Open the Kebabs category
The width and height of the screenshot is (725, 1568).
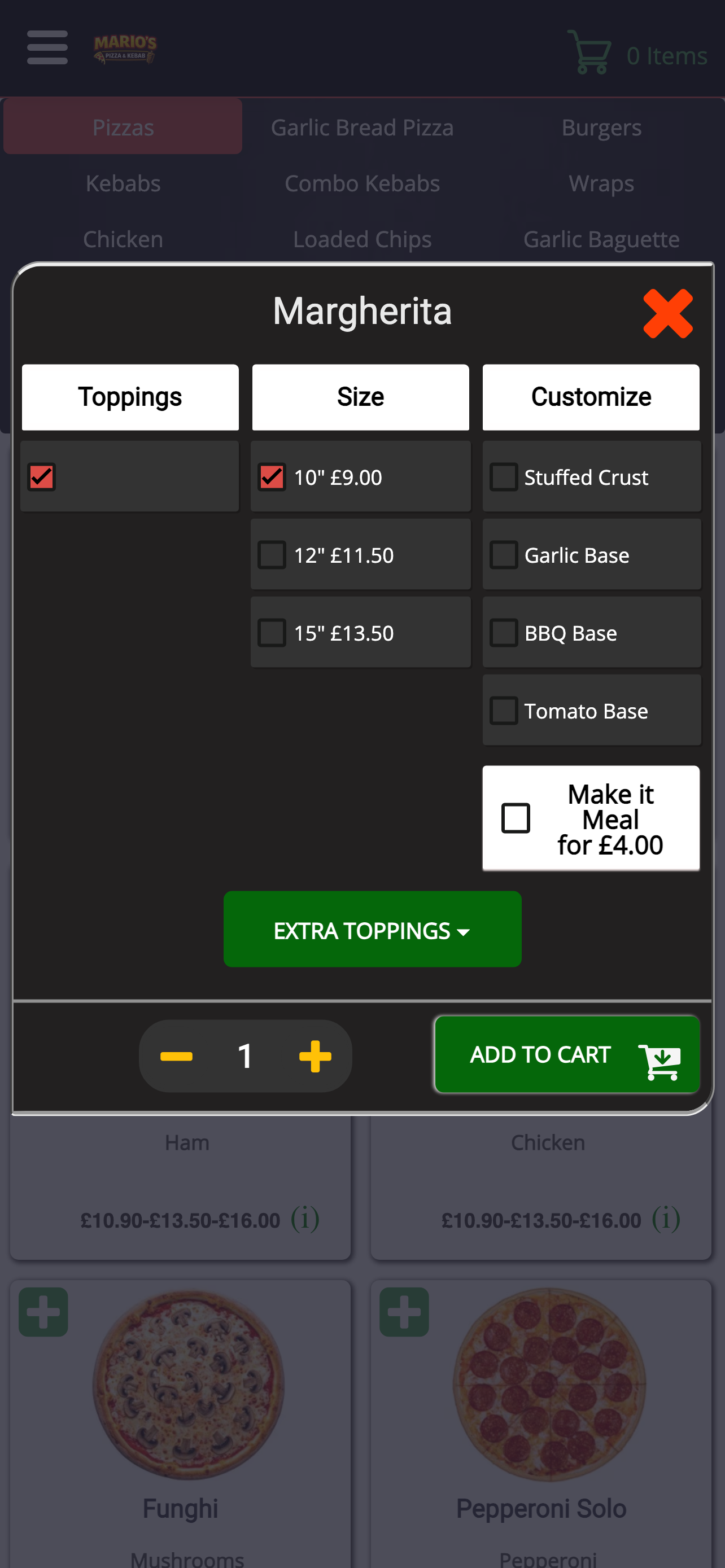pos(123,184)
